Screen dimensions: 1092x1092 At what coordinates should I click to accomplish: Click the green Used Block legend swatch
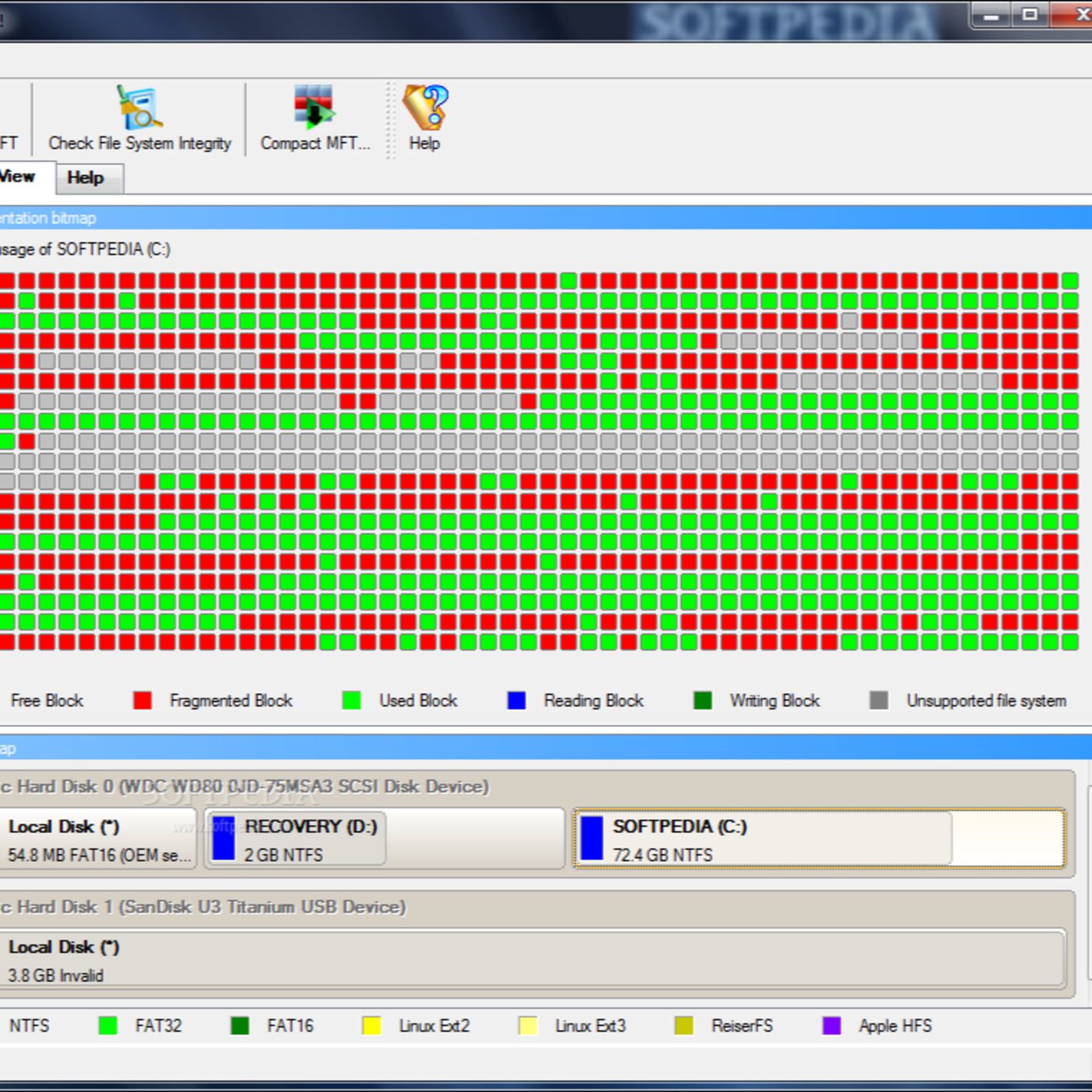pos(352,700)
